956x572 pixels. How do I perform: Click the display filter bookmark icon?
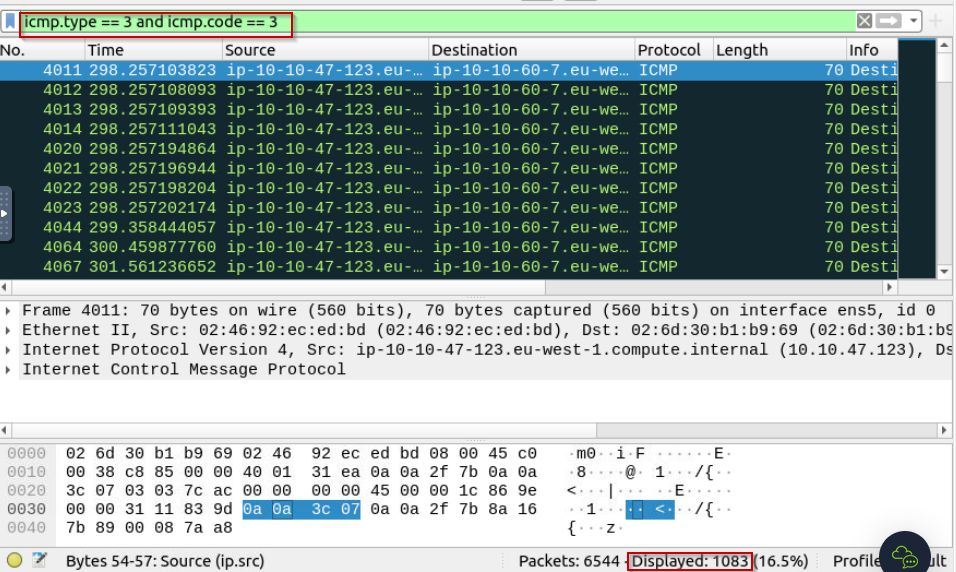(x=10, y=21)
